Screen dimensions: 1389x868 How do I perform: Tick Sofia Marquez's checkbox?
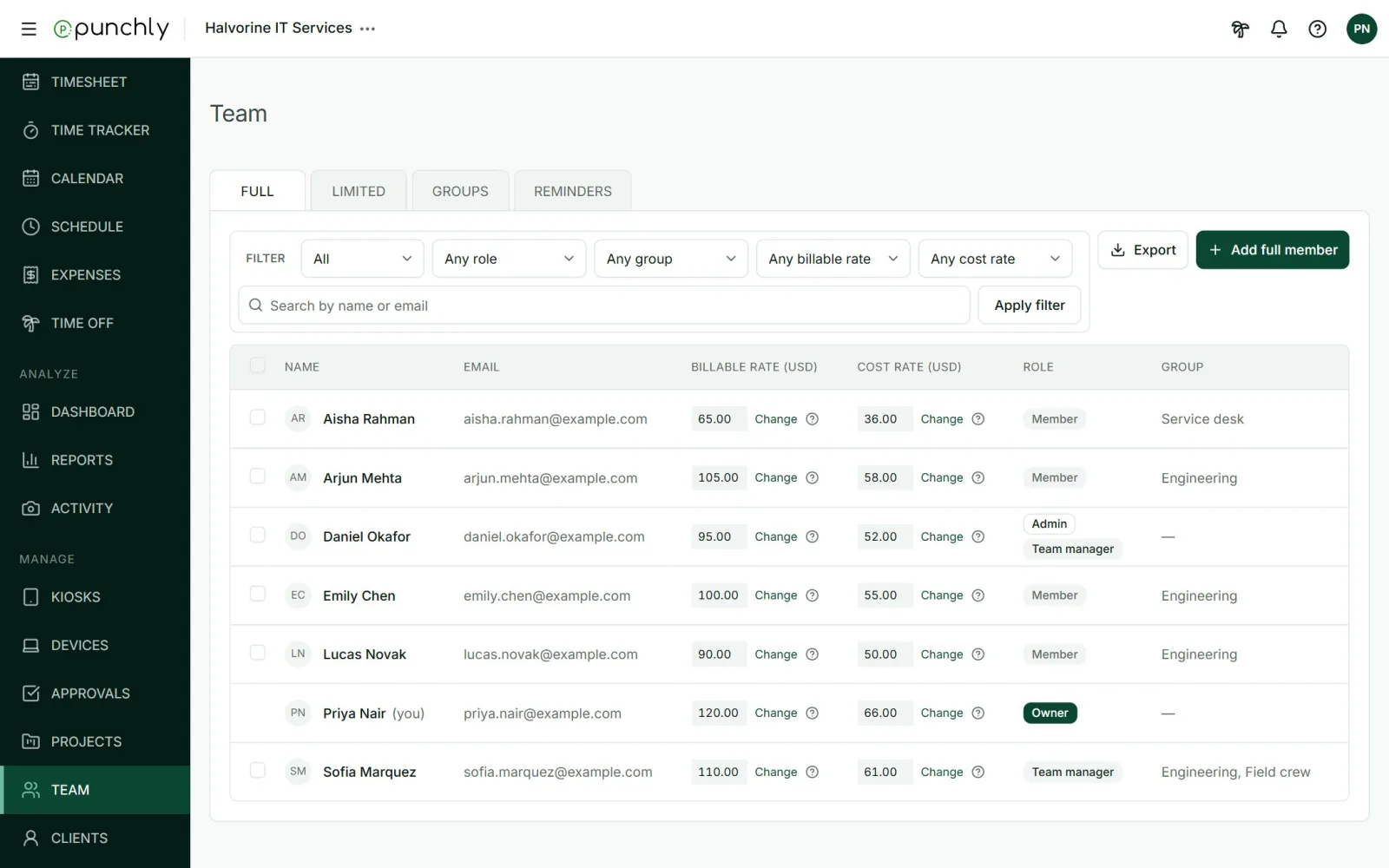pyautogui.click(x=257, y=771)
